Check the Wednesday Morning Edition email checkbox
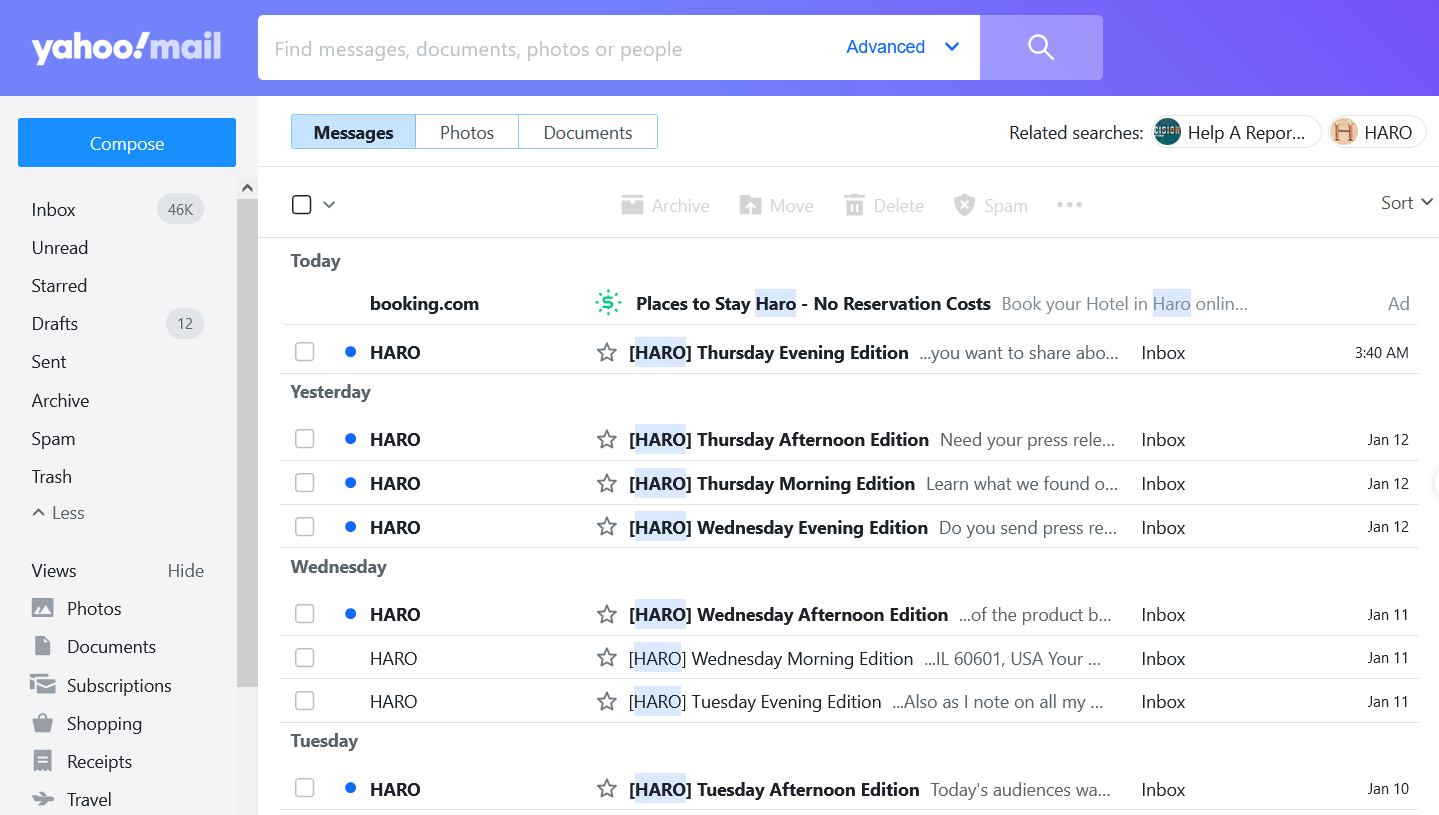The image size is (1439, 815). coord(305,658)
